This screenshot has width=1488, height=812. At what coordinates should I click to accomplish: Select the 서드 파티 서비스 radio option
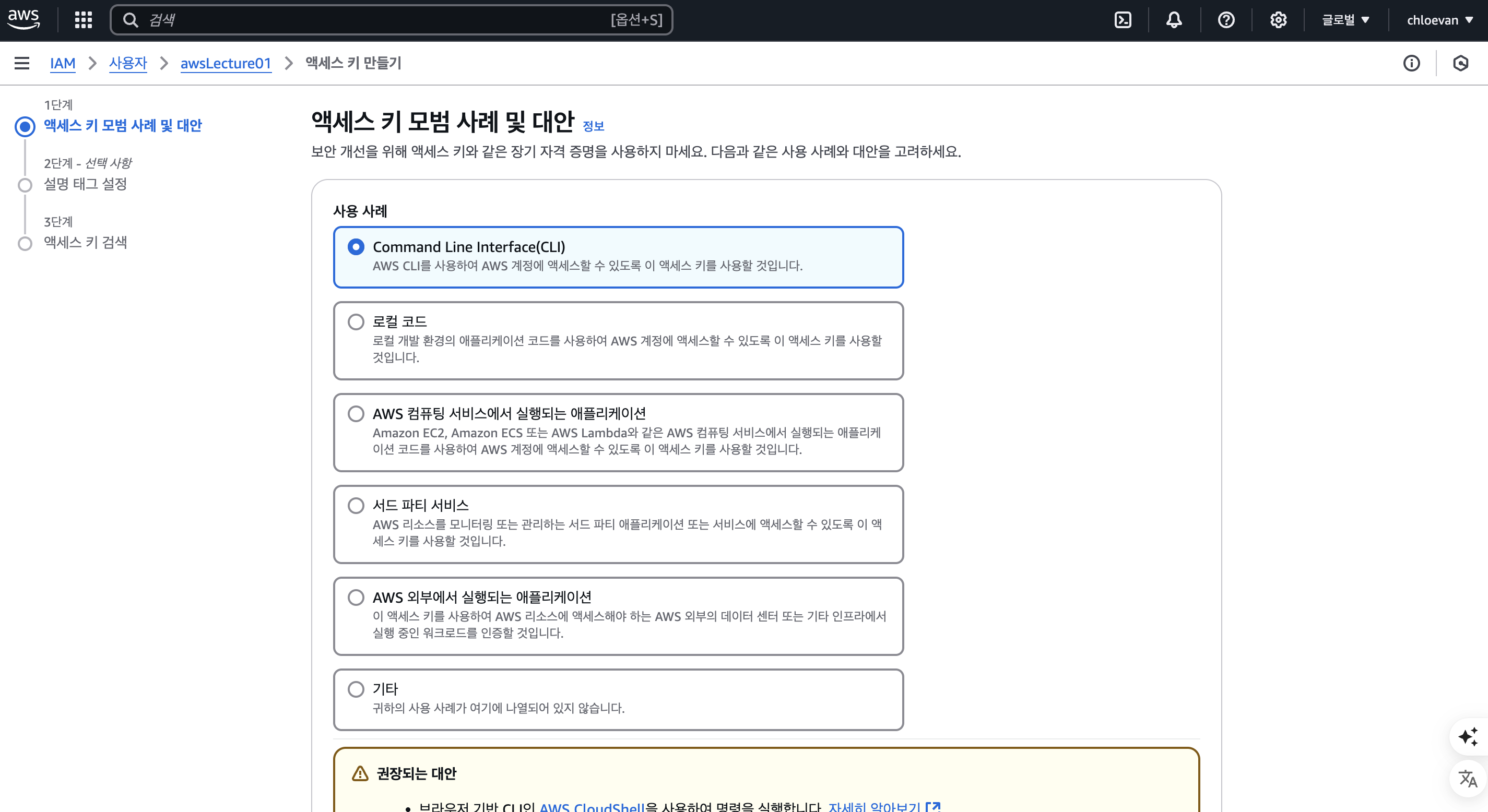pyautogui.click(x=356, y=505)
